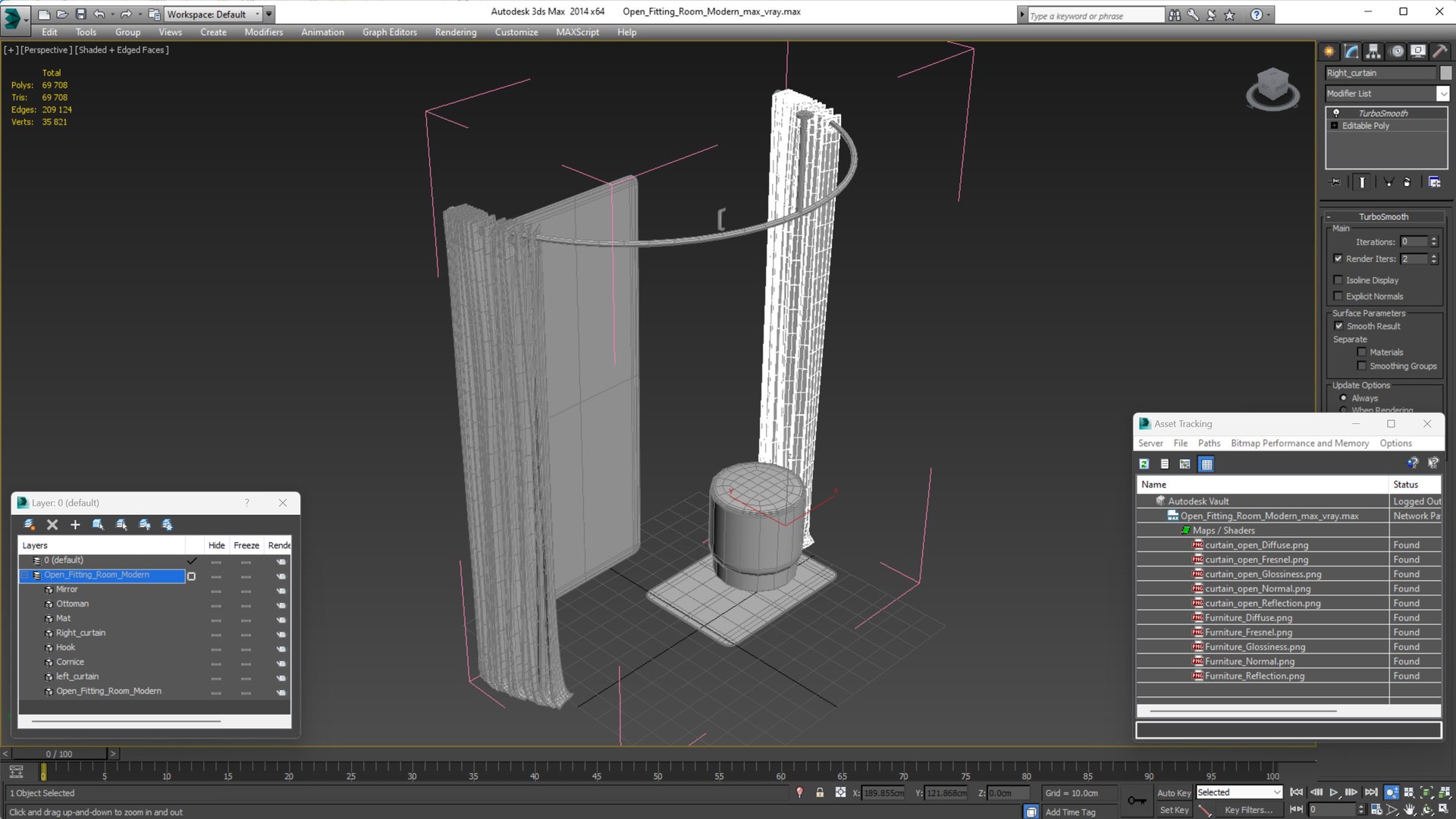Click Create New Layer icon in Layer dialog
The image size is (1456, 819).
tap(29, 525)
